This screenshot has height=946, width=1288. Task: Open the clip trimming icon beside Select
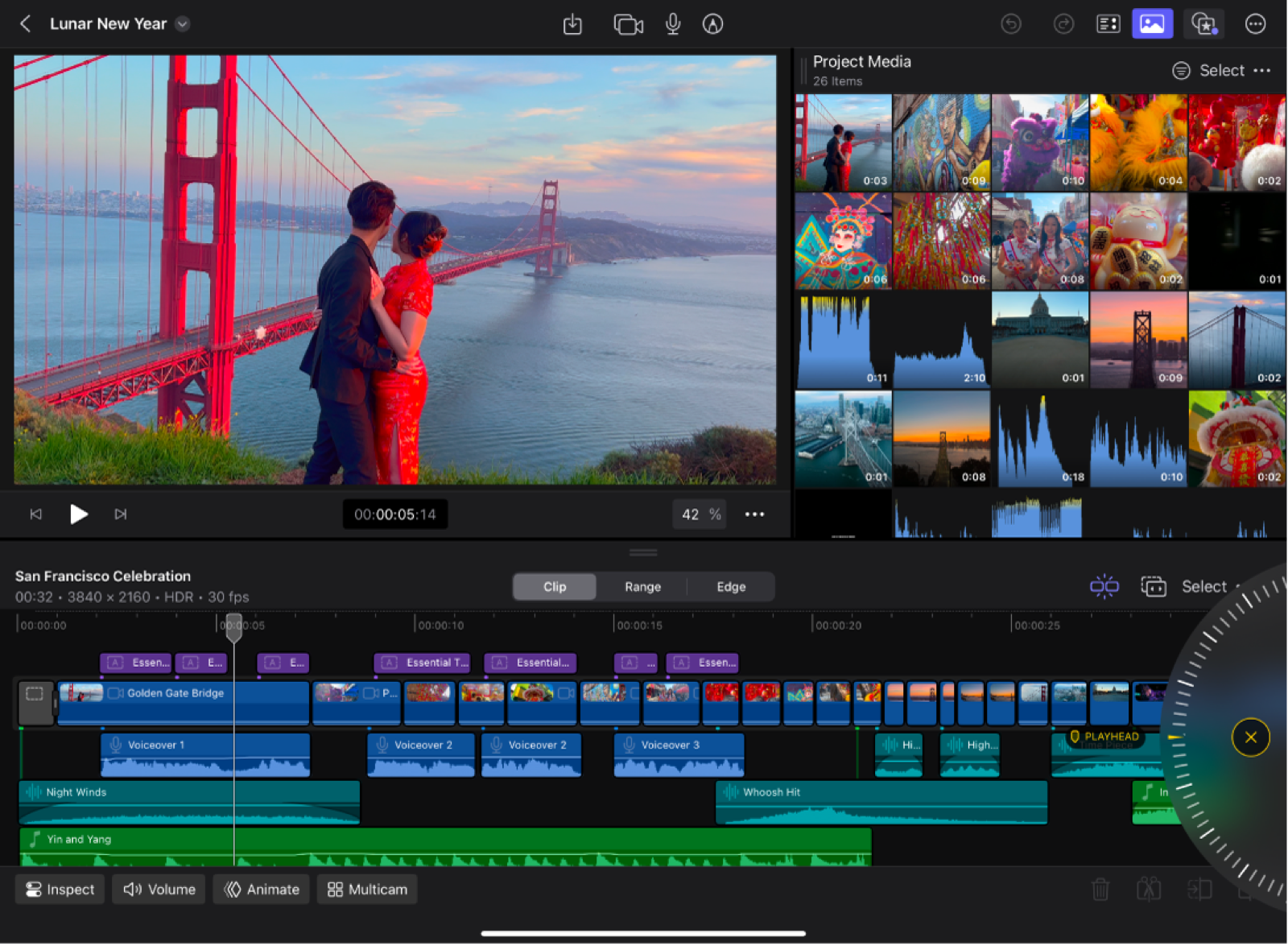[1154, 586]
